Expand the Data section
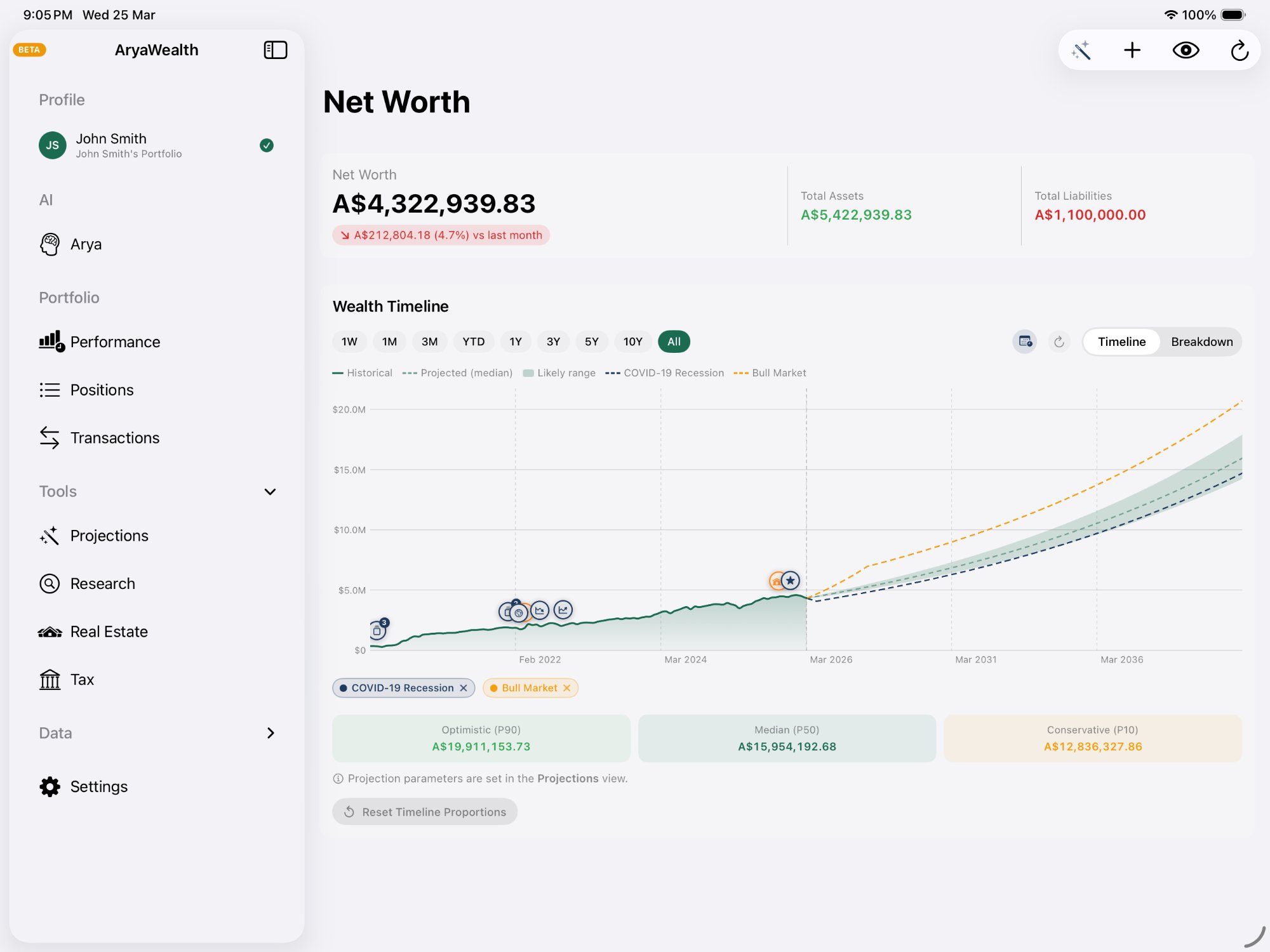The width and height of the screenshot is (1270, 952). click(x=271, y=733)
